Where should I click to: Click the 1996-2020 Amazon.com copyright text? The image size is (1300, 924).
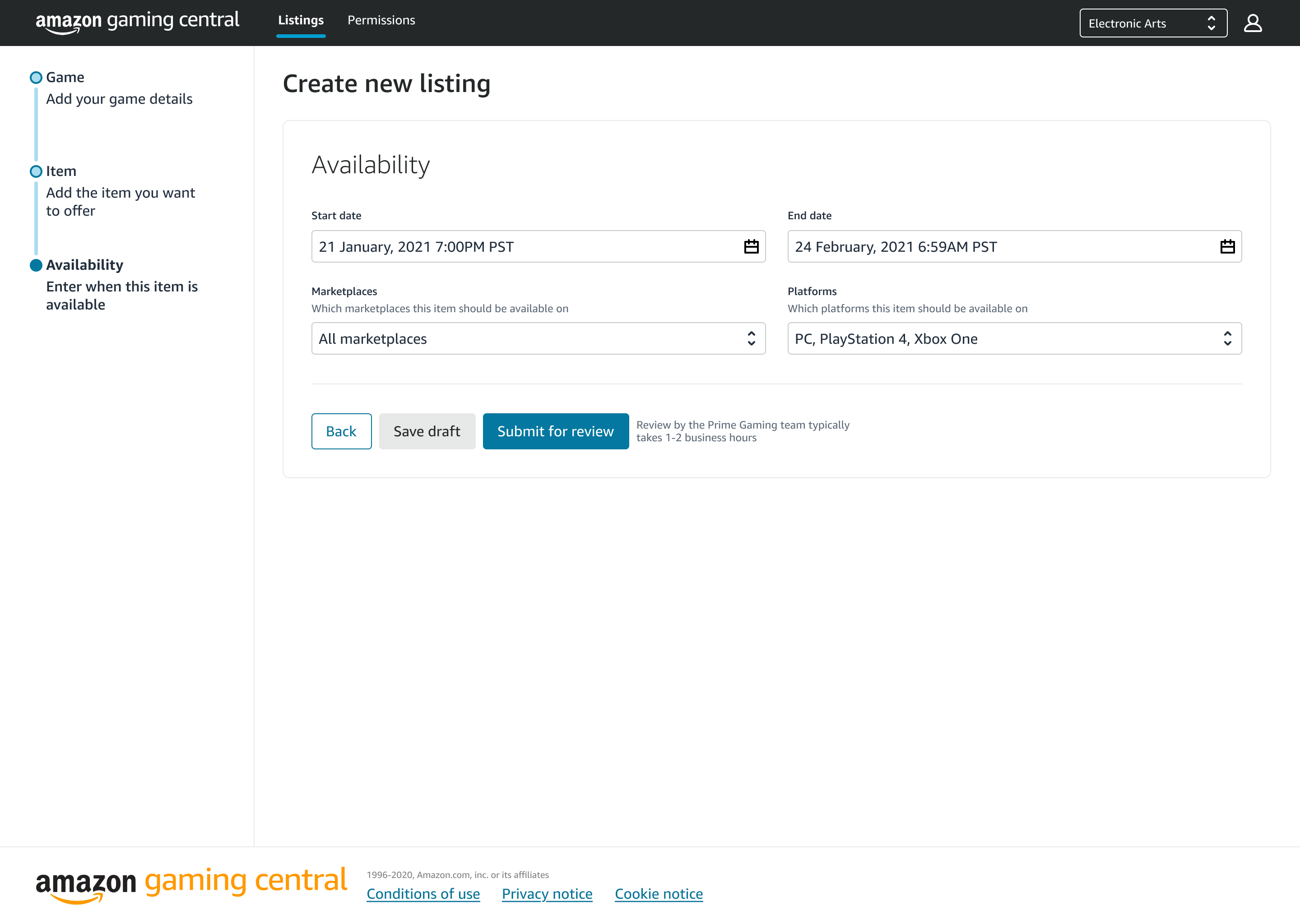(458, 875)
